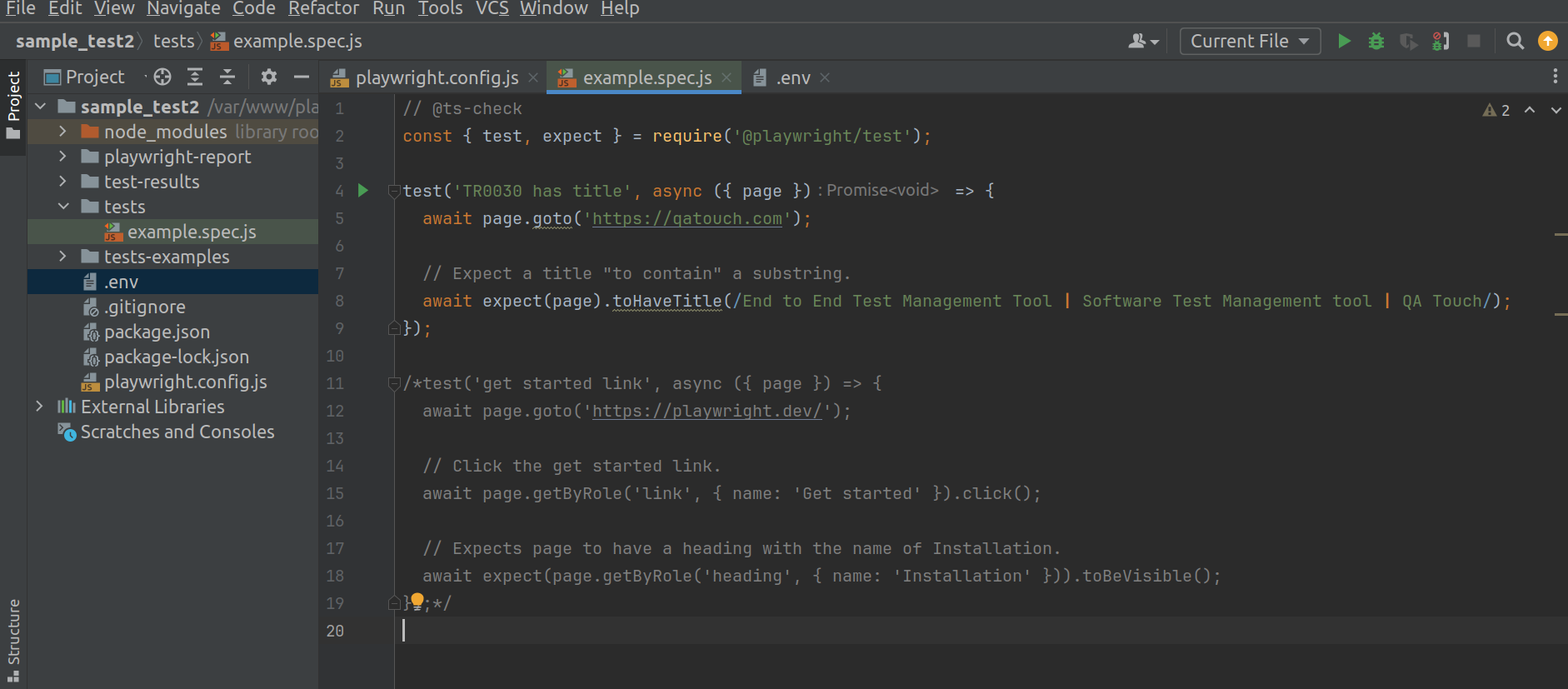This screenshot has width=1568, height=689.
Task: Expand all in Project panel
Action: coord(195,77)
